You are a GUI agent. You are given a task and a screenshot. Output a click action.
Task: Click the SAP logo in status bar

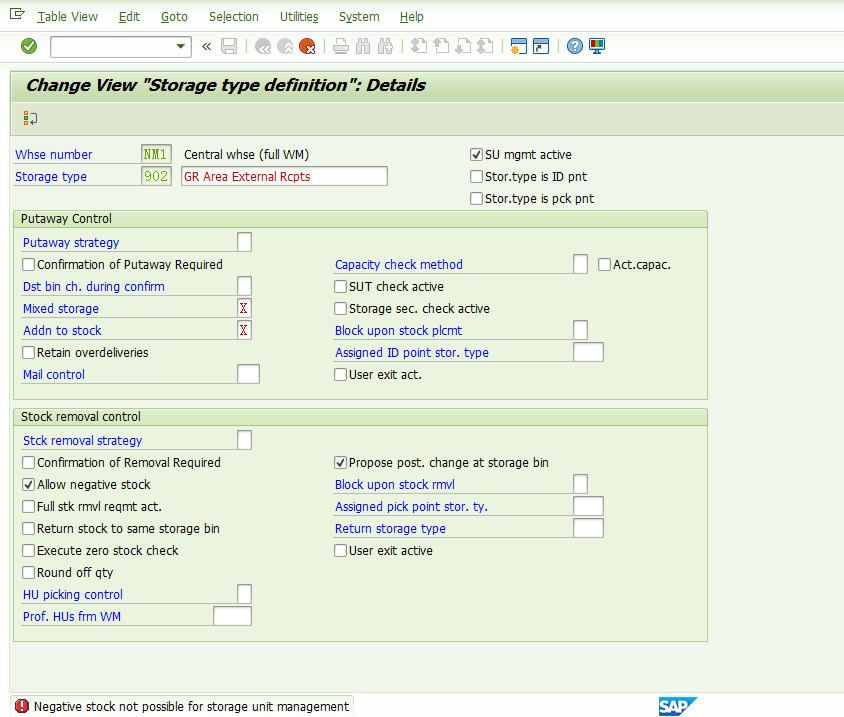677,706
